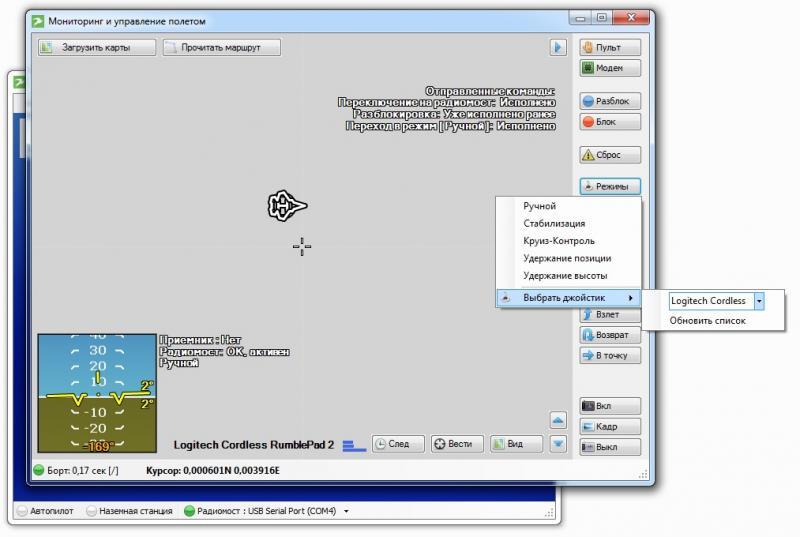
Task: Toggle the Автопилот status indicator
Action: 48,511
